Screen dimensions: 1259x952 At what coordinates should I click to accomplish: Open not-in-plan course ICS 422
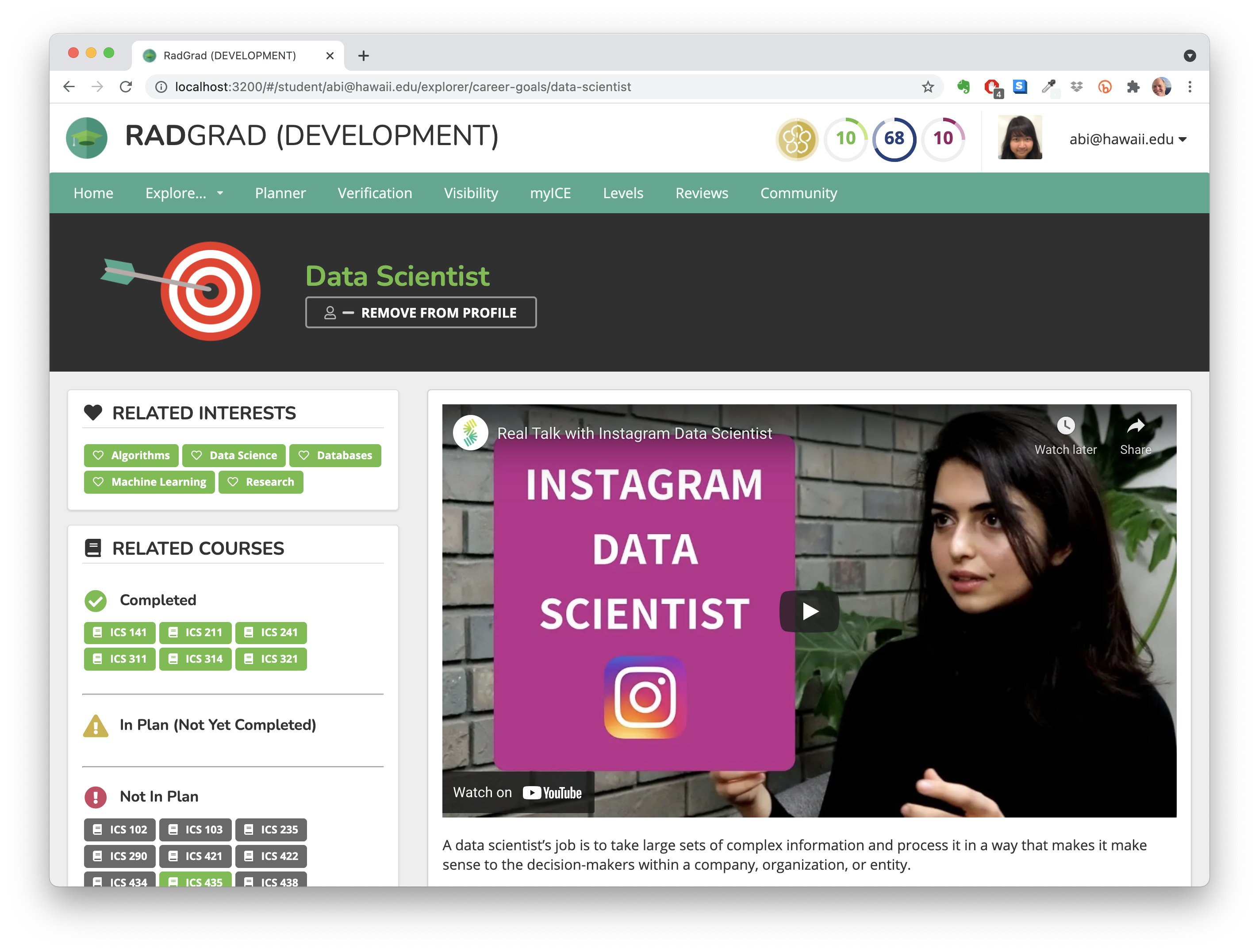pos(271,856)
